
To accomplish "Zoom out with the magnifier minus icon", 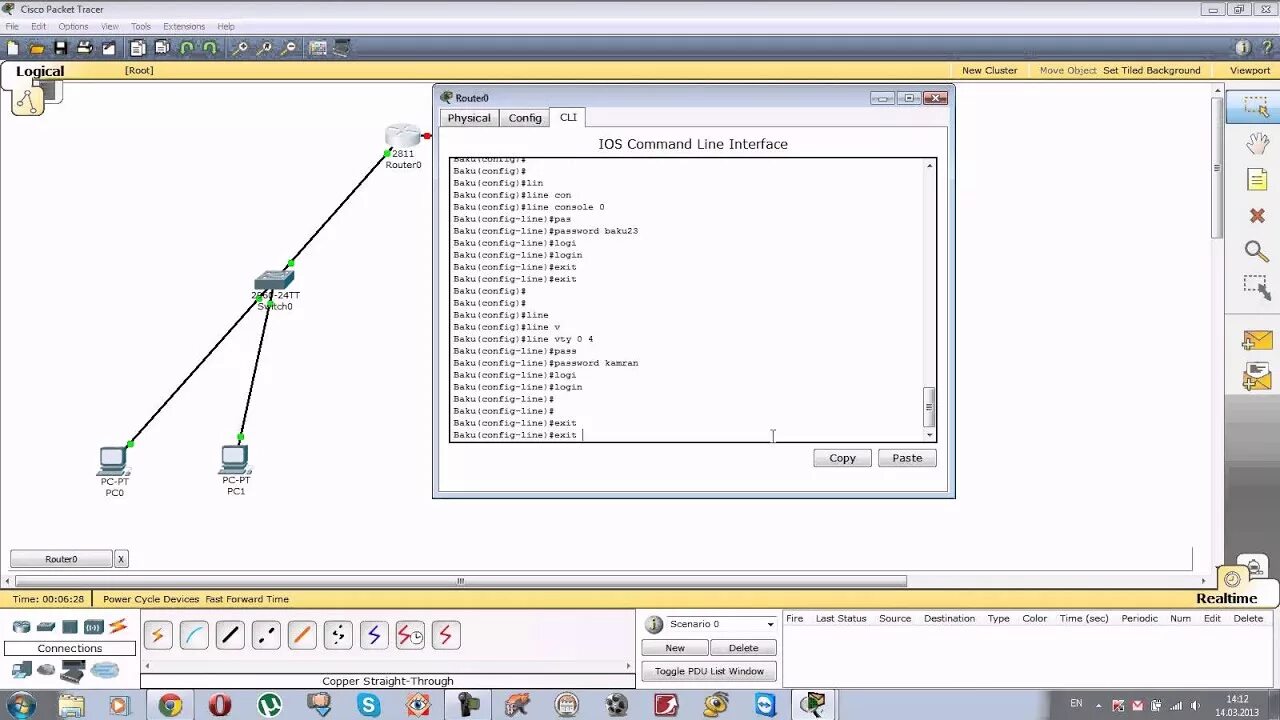I will pos(289,47).
